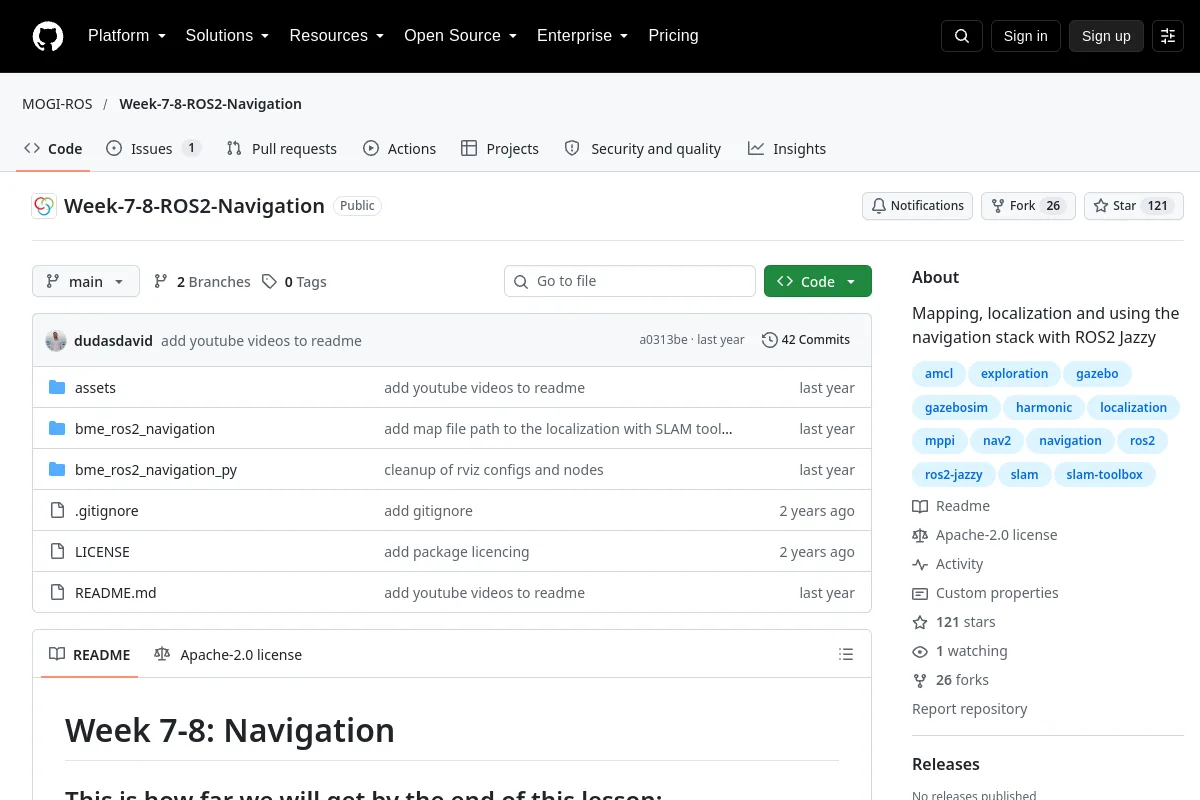1200x800 pixels.
Task: Fork the repository with Fork 26 button
Action: point(1028,206)
